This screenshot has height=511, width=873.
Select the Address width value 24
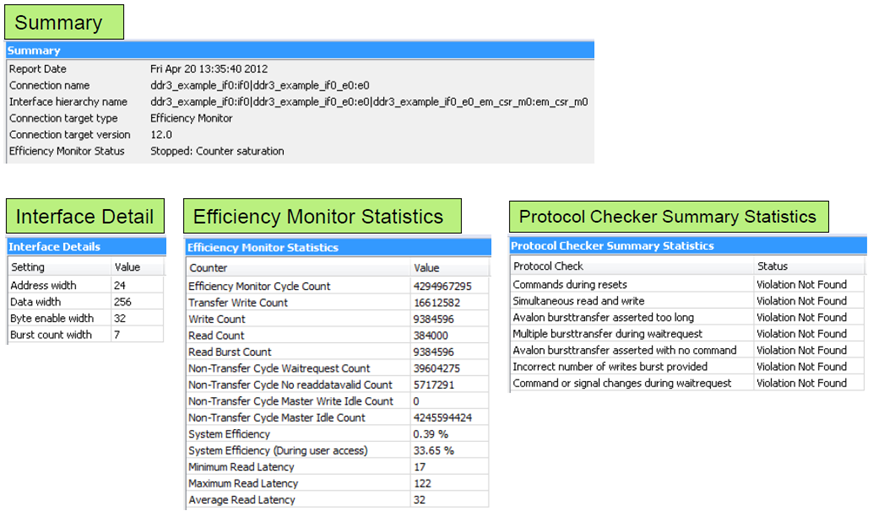[120, 286]
